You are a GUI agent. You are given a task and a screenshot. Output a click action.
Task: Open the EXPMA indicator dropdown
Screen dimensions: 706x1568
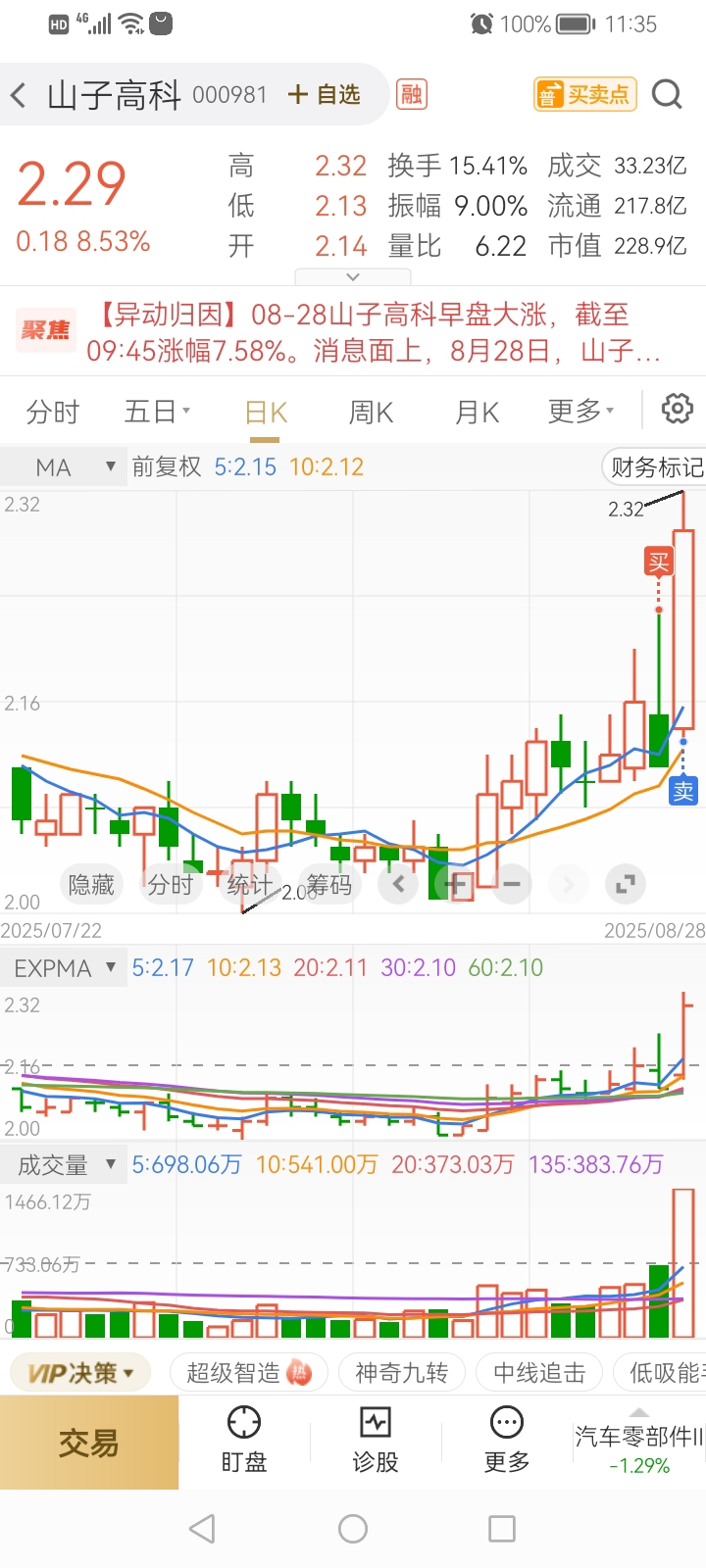click(x=65, y=968)
